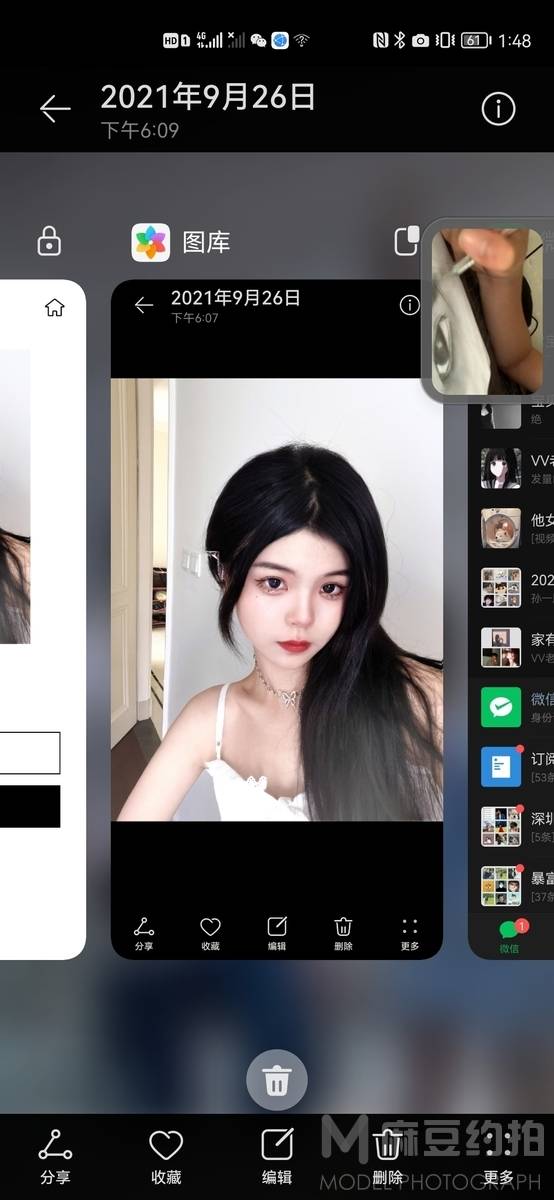Go back using the top-left arrow
This screenshot has height=1200, width=554.
[x=55, y=108]
